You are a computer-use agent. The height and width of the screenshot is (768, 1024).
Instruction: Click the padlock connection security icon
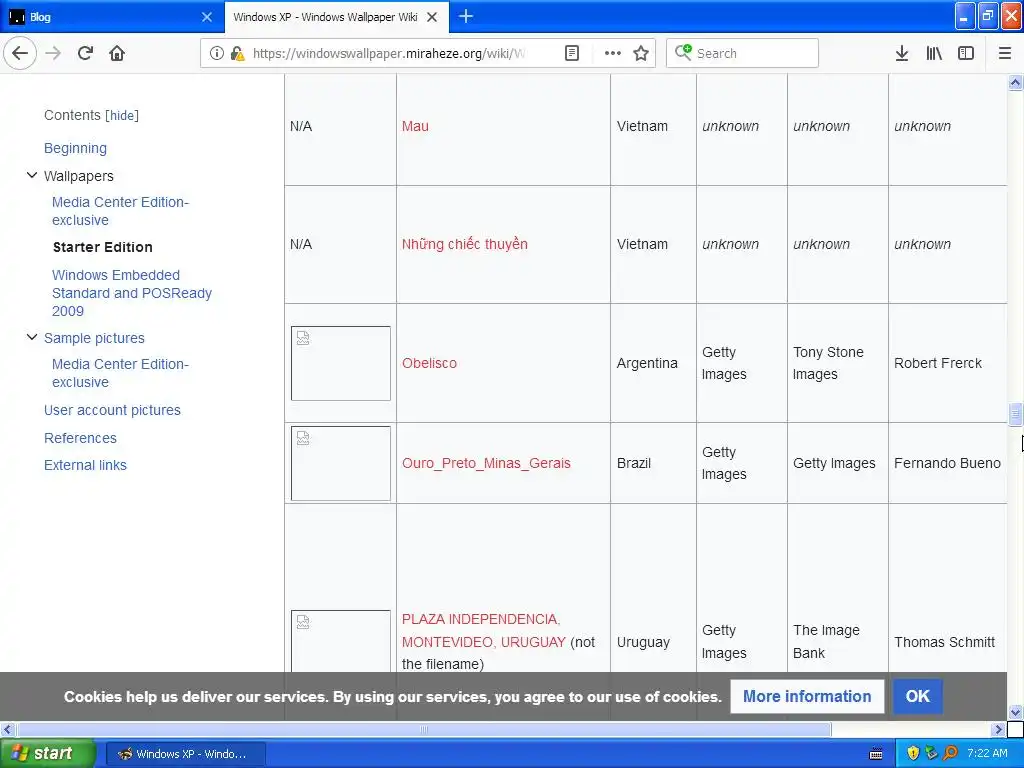tap(237, 53)
